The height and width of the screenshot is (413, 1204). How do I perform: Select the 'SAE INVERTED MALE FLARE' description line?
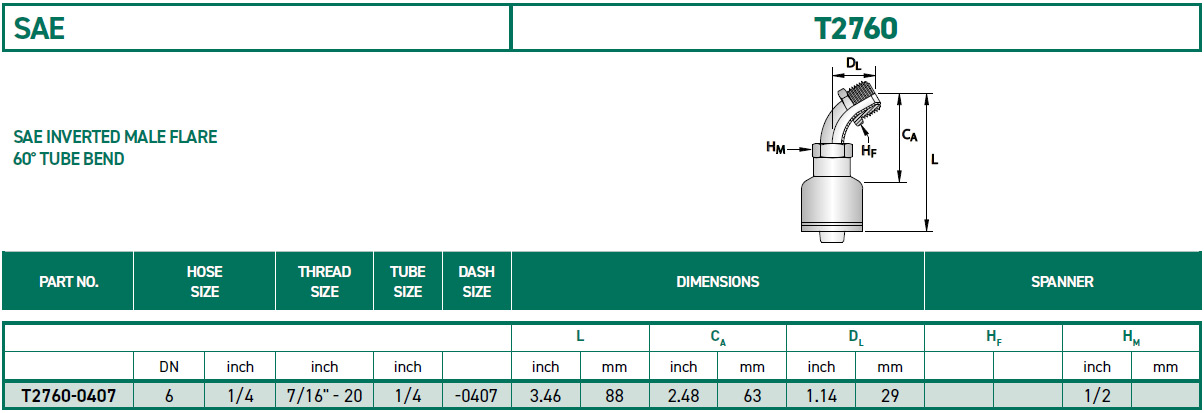click(115, 137)
